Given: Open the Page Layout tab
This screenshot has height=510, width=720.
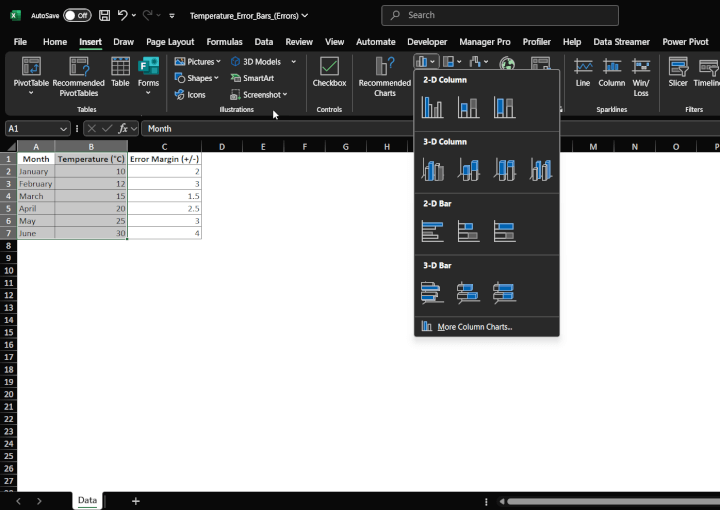Looking at the screenshot, I should [x=170, y=42].
